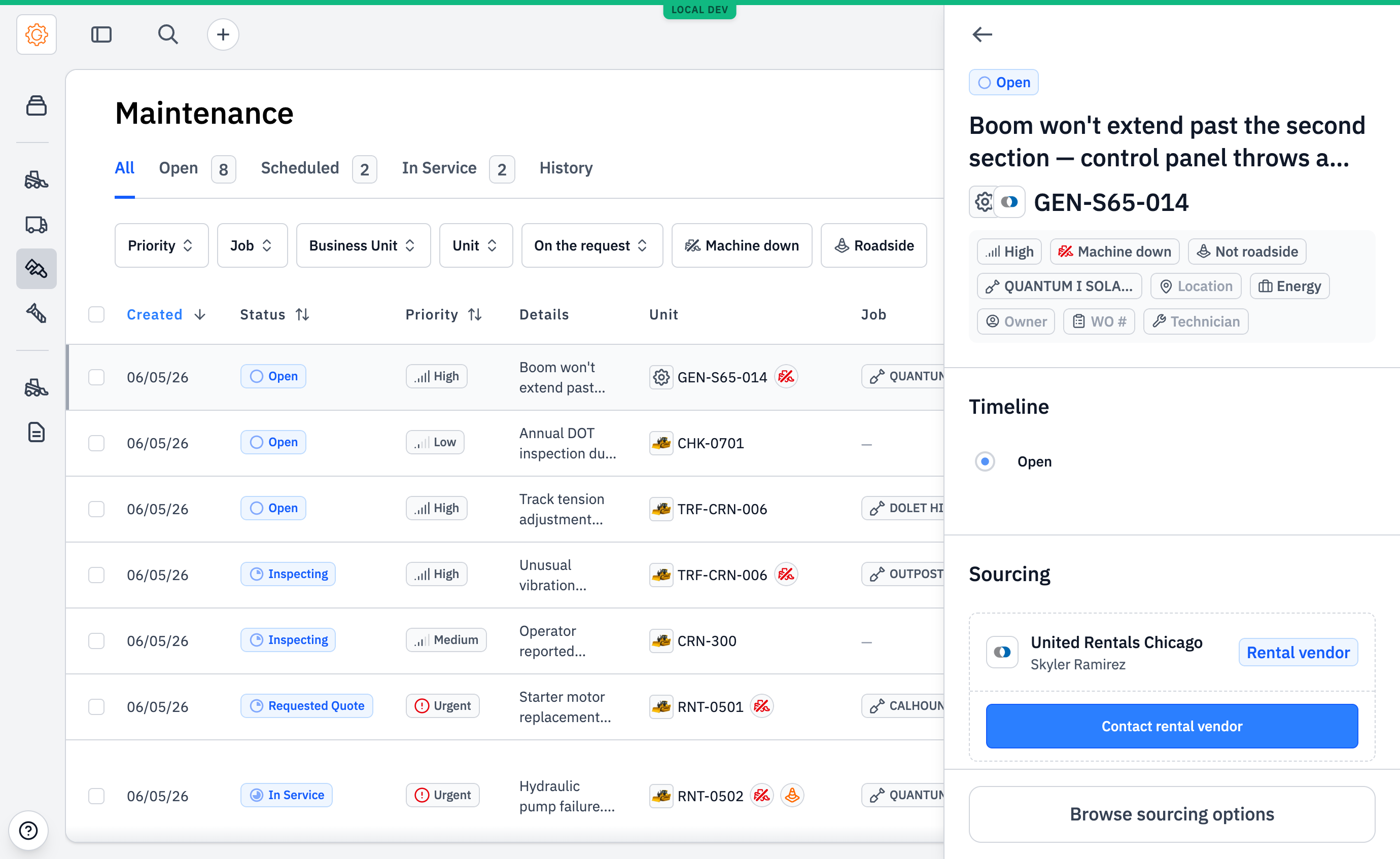
Task: Select the Open timeline radio marker
Action: click(985, 461)
